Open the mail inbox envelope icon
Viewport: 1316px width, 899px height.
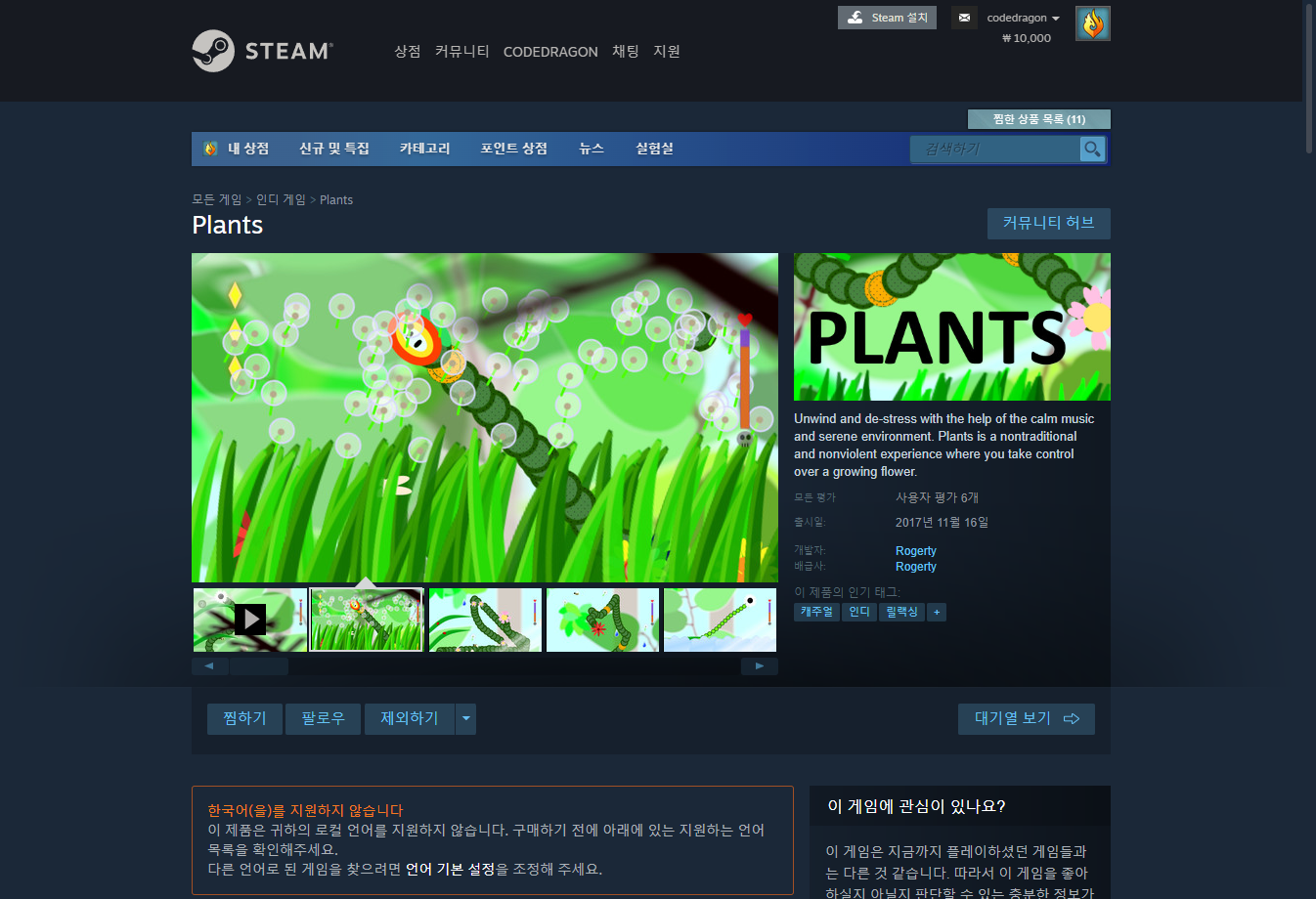click(x=964, y=18)
